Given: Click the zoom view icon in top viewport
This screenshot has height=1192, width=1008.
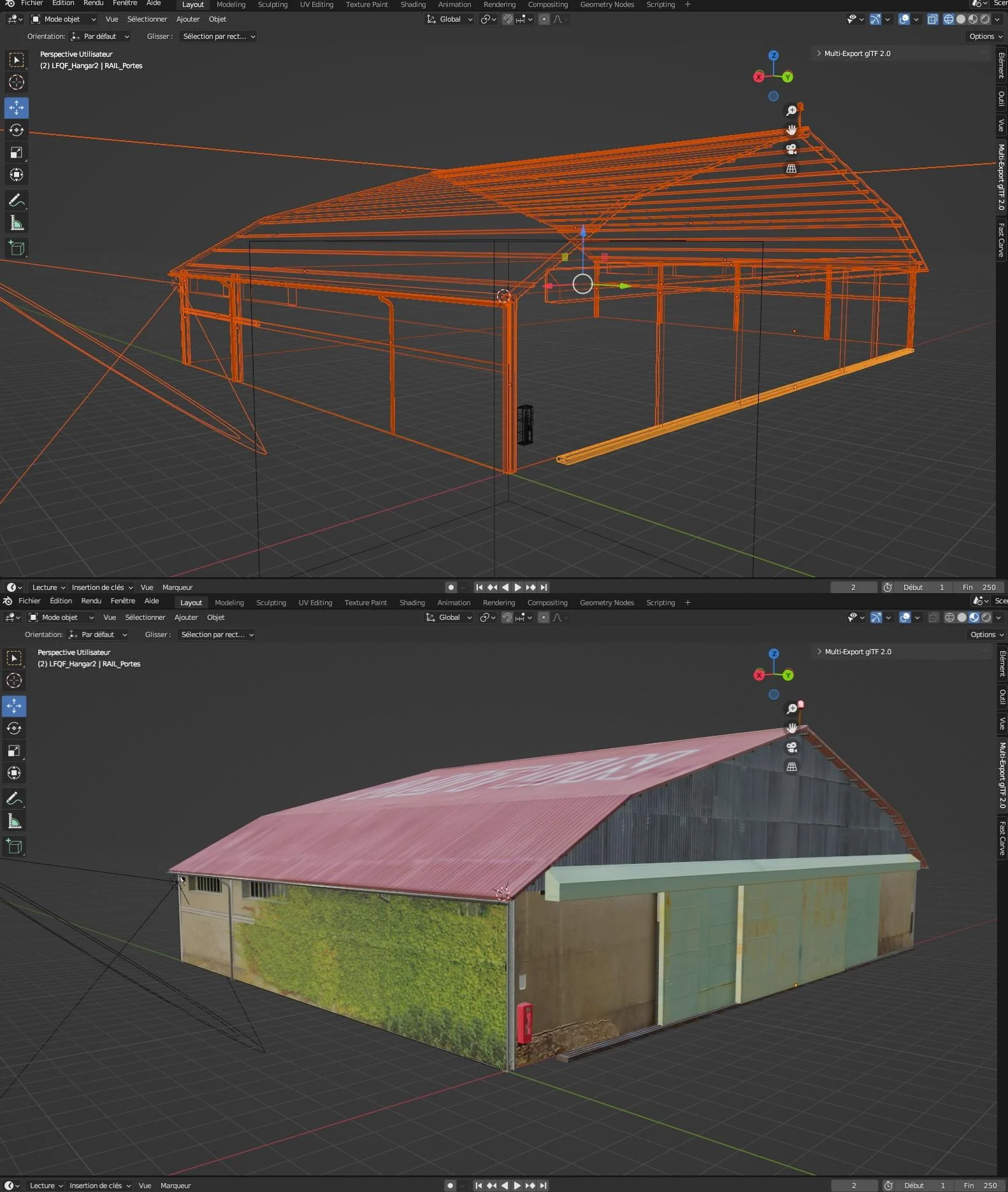Looking at the screenshot, I should 791,110.
